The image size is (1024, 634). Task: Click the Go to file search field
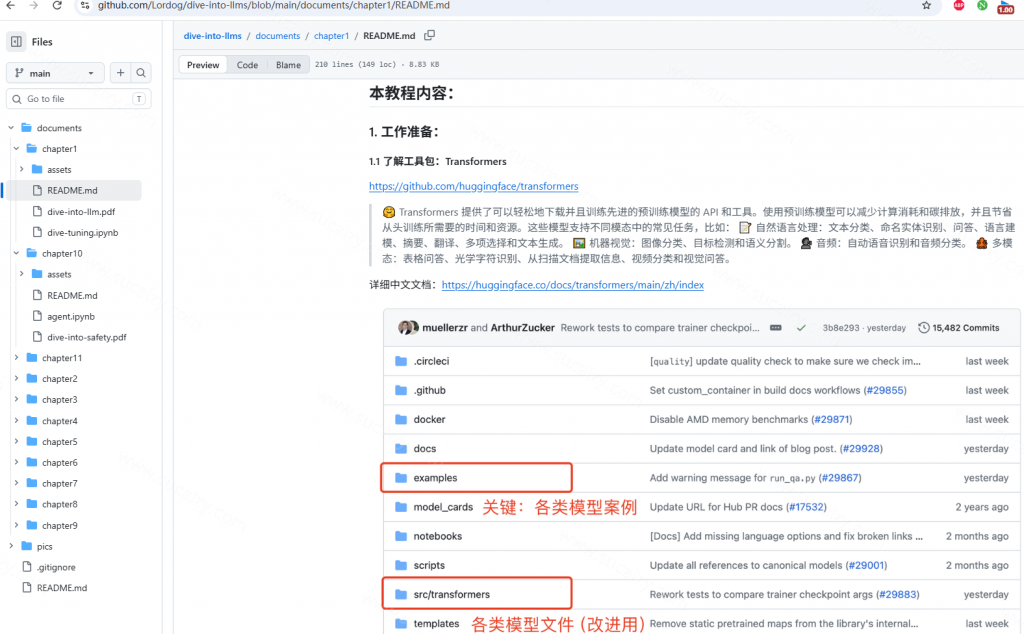point(79,99)
